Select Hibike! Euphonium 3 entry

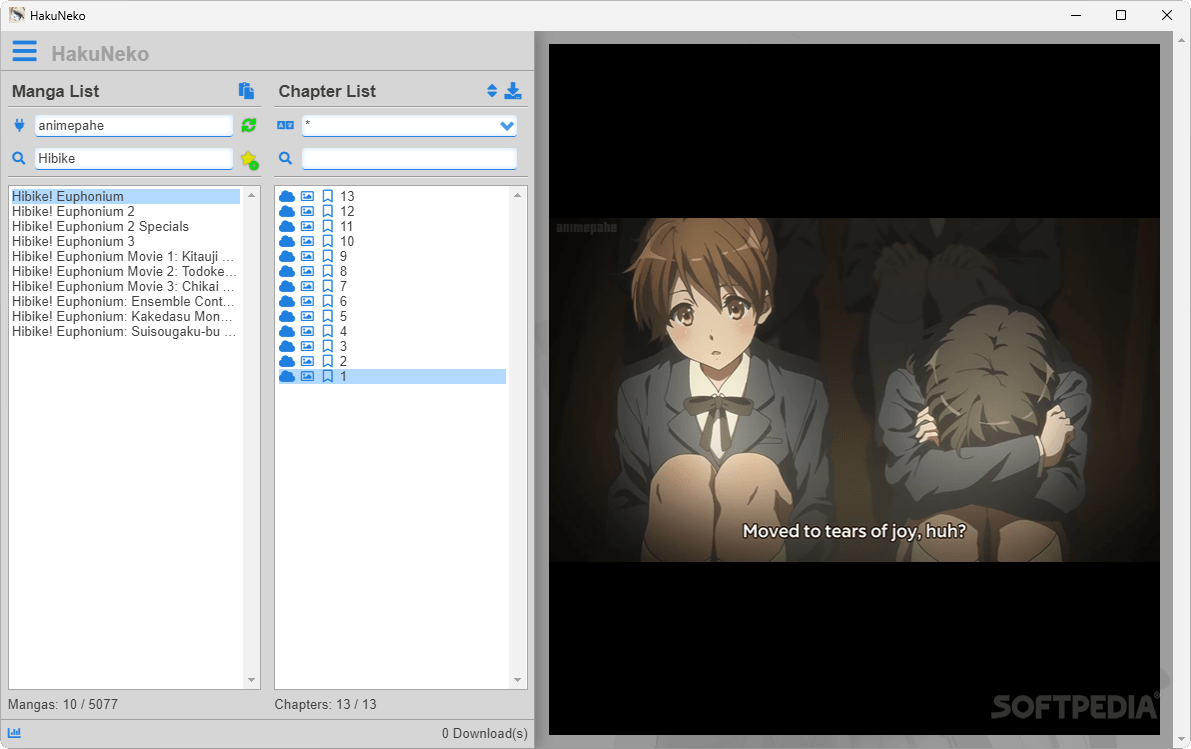click(x=125, y=242)
